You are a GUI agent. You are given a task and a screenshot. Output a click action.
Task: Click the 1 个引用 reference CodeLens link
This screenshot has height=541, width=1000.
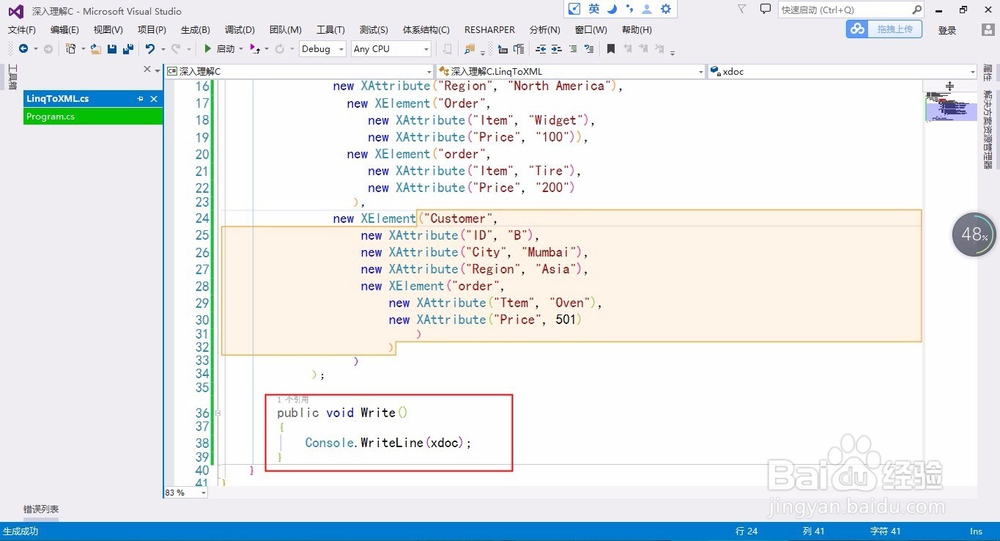293,399
